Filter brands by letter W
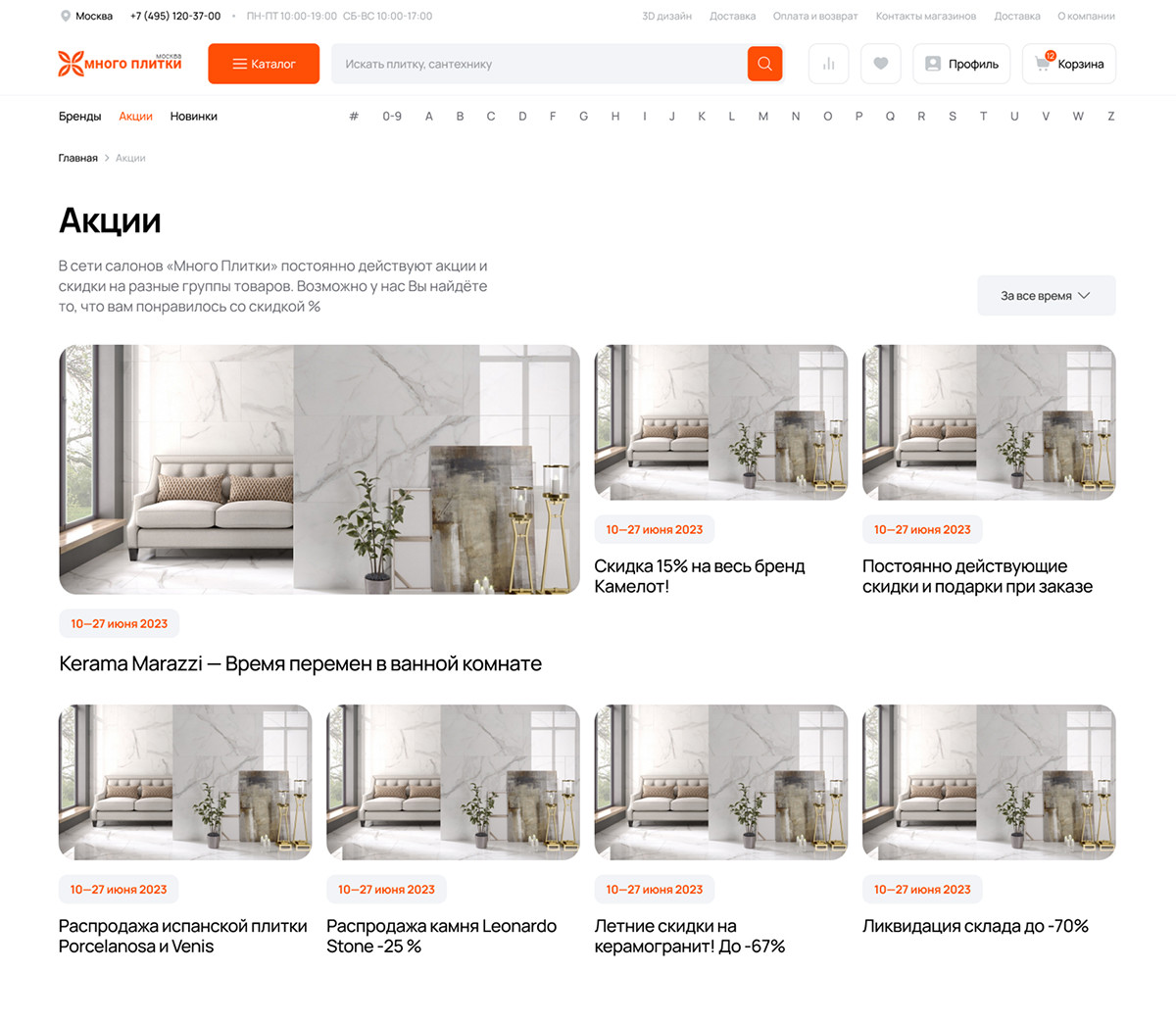This screenshot has width=1176, height=1021. (1078, 117)
